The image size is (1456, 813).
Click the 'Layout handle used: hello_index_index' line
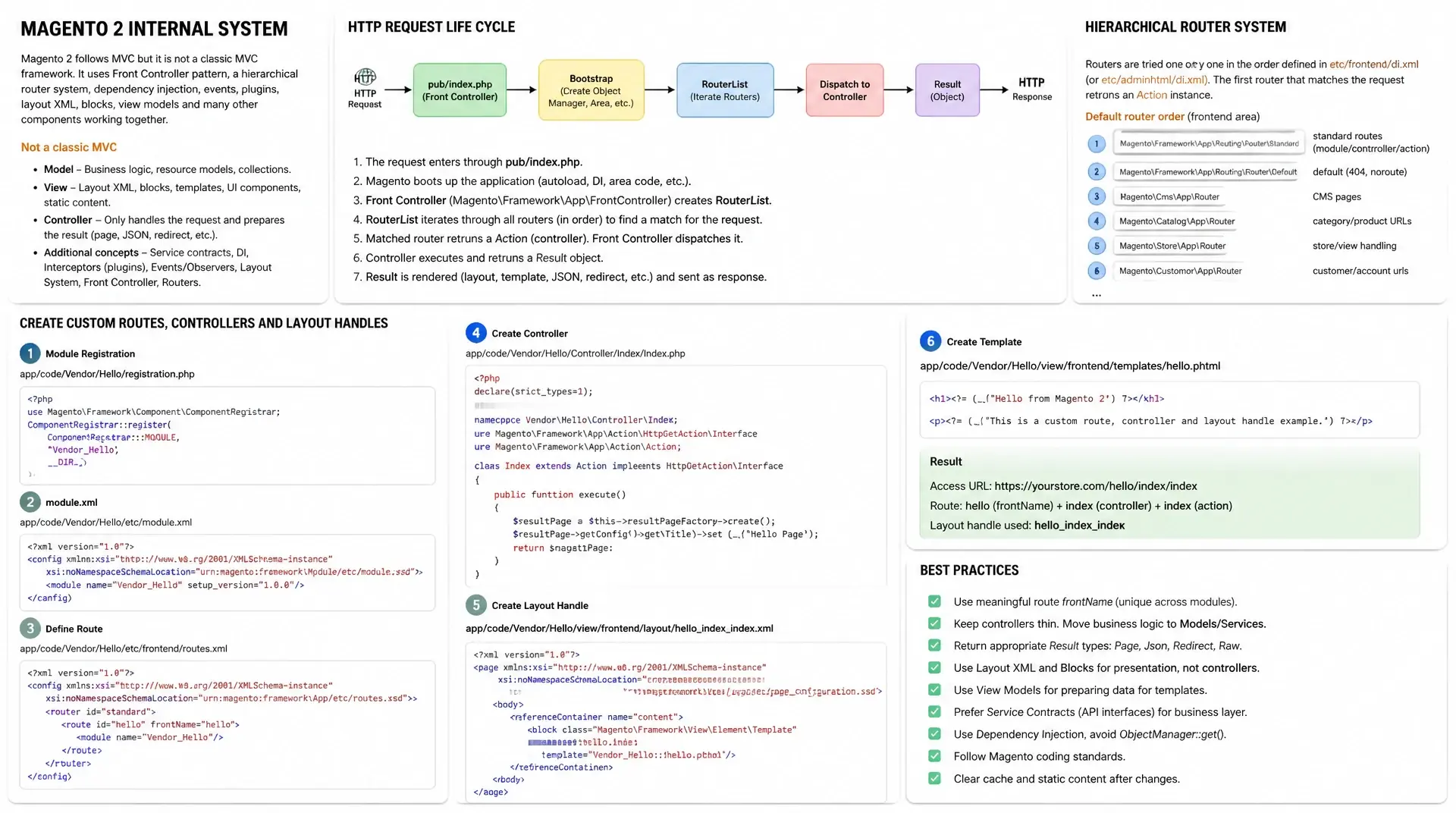(x=1028, y=526)
